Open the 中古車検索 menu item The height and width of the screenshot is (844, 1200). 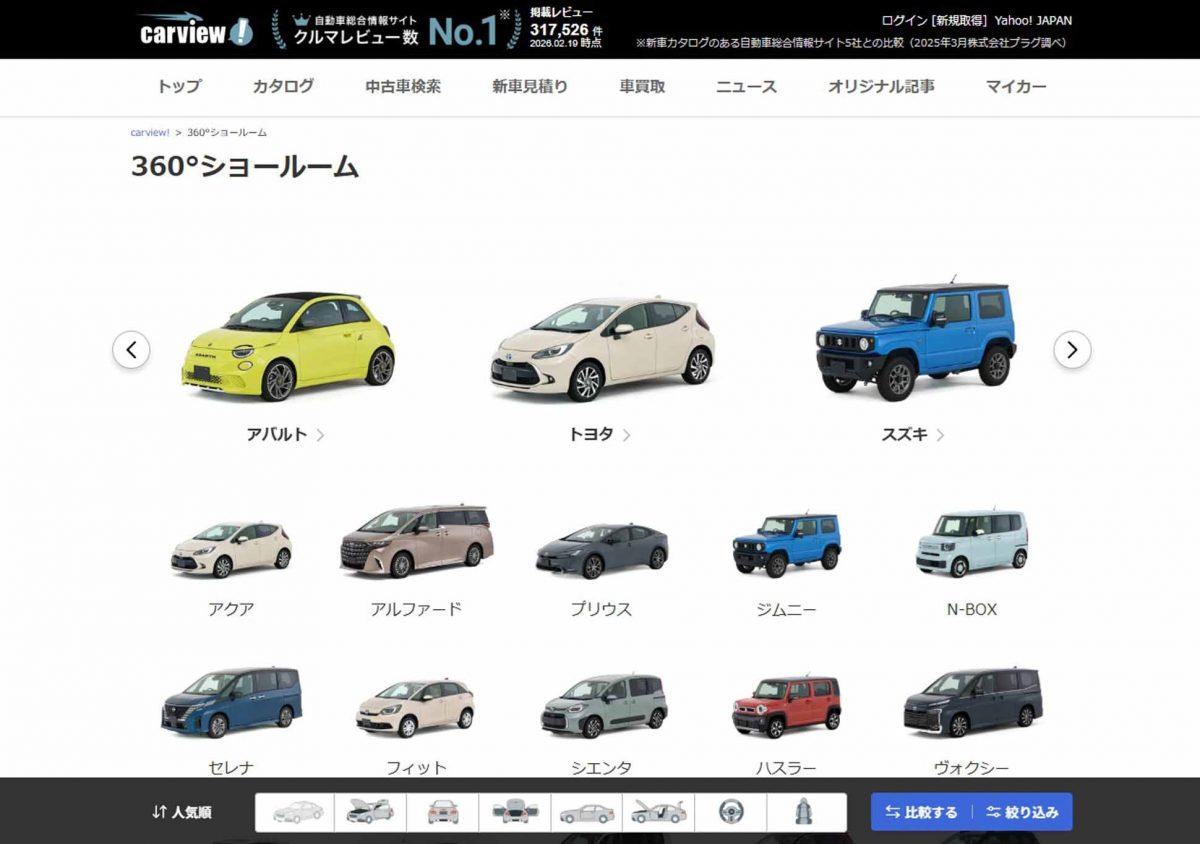click(x=403, y=86)
